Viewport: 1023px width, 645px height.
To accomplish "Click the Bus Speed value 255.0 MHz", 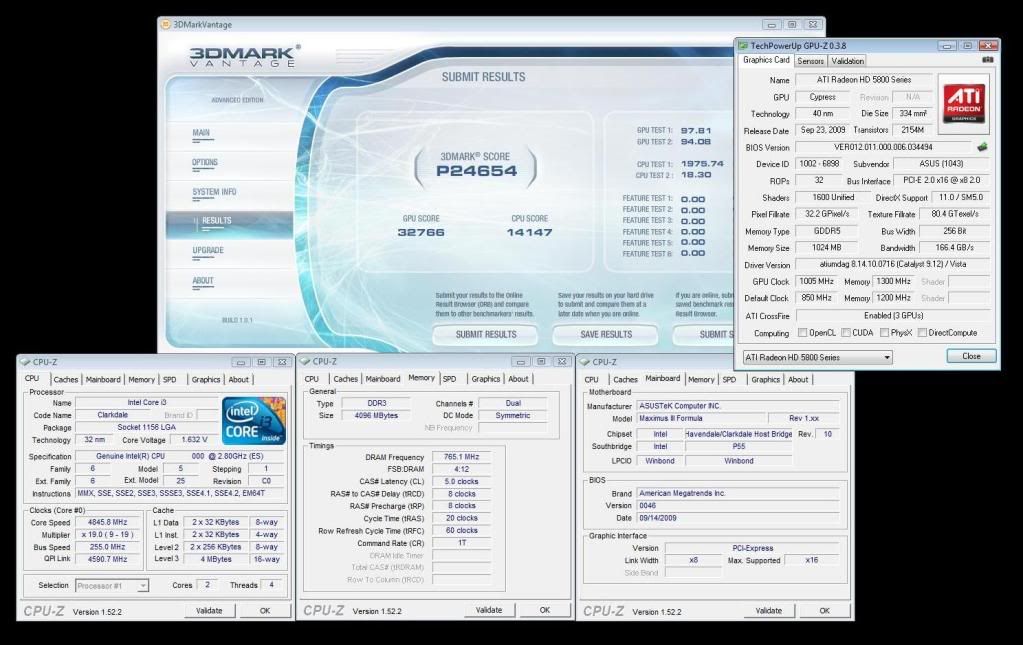I will [x=108, y=547].
